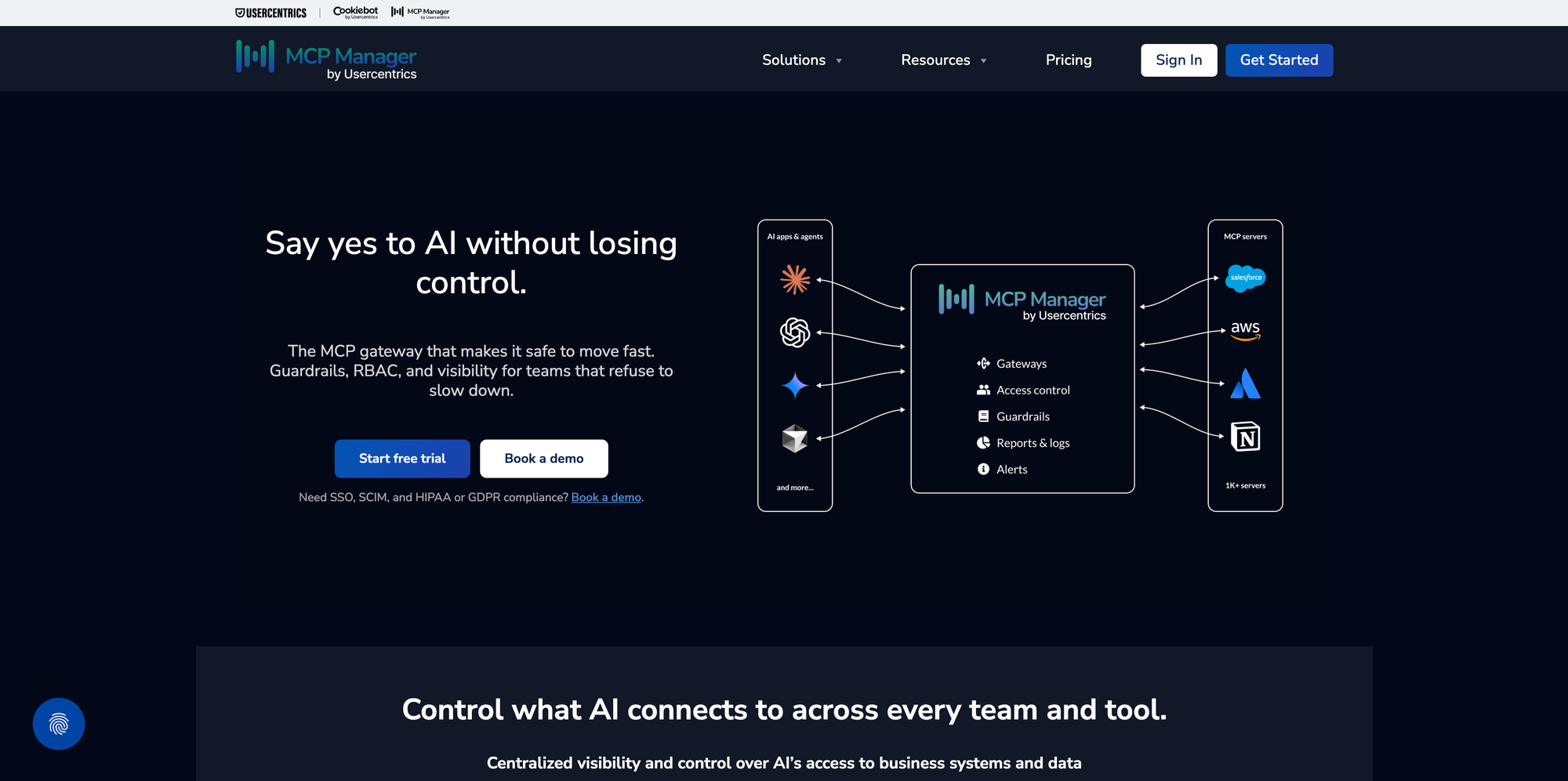Click the small MCP Manager logo in top bar
The image size is (1568, 781).
[x=420, y=13]
